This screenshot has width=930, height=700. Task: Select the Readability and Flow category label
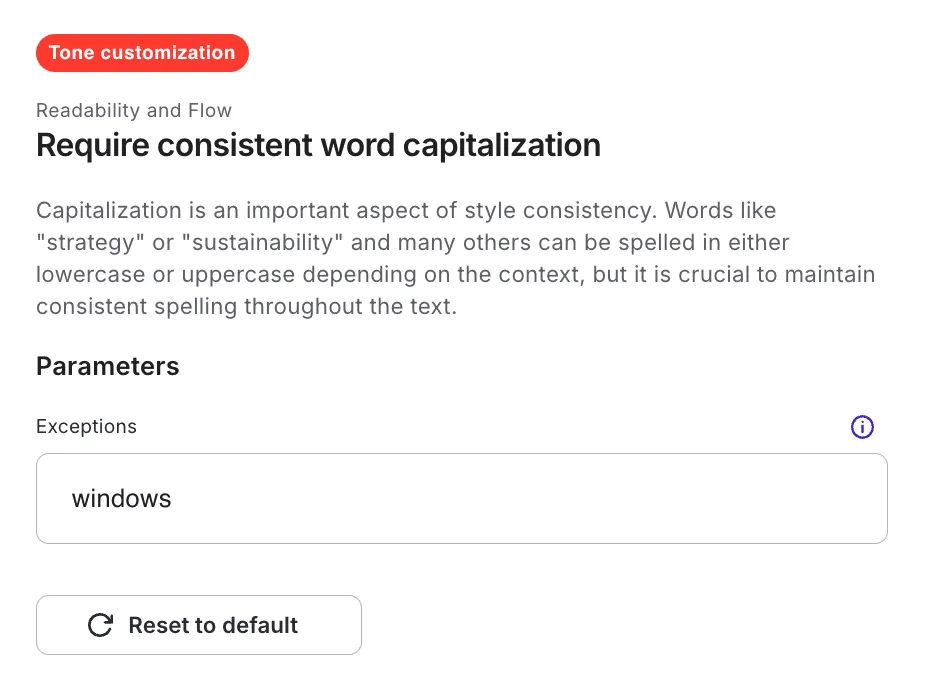coord(134,110)
